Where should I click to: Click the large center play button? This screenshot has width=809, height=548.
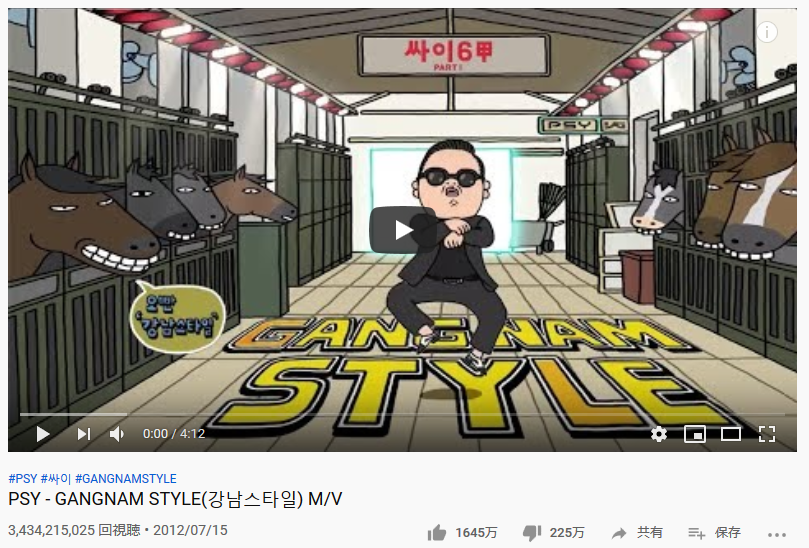tap(403, 230)
